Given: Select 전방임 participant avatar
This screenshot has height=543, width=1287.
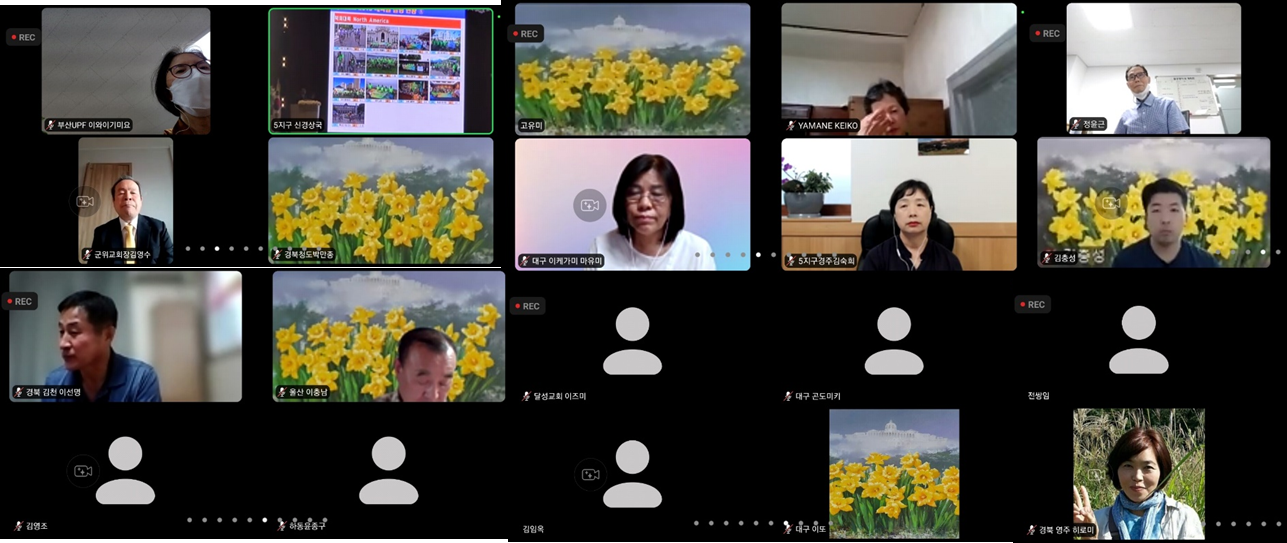Looking at the screenshot, I should coord(1139,340).
